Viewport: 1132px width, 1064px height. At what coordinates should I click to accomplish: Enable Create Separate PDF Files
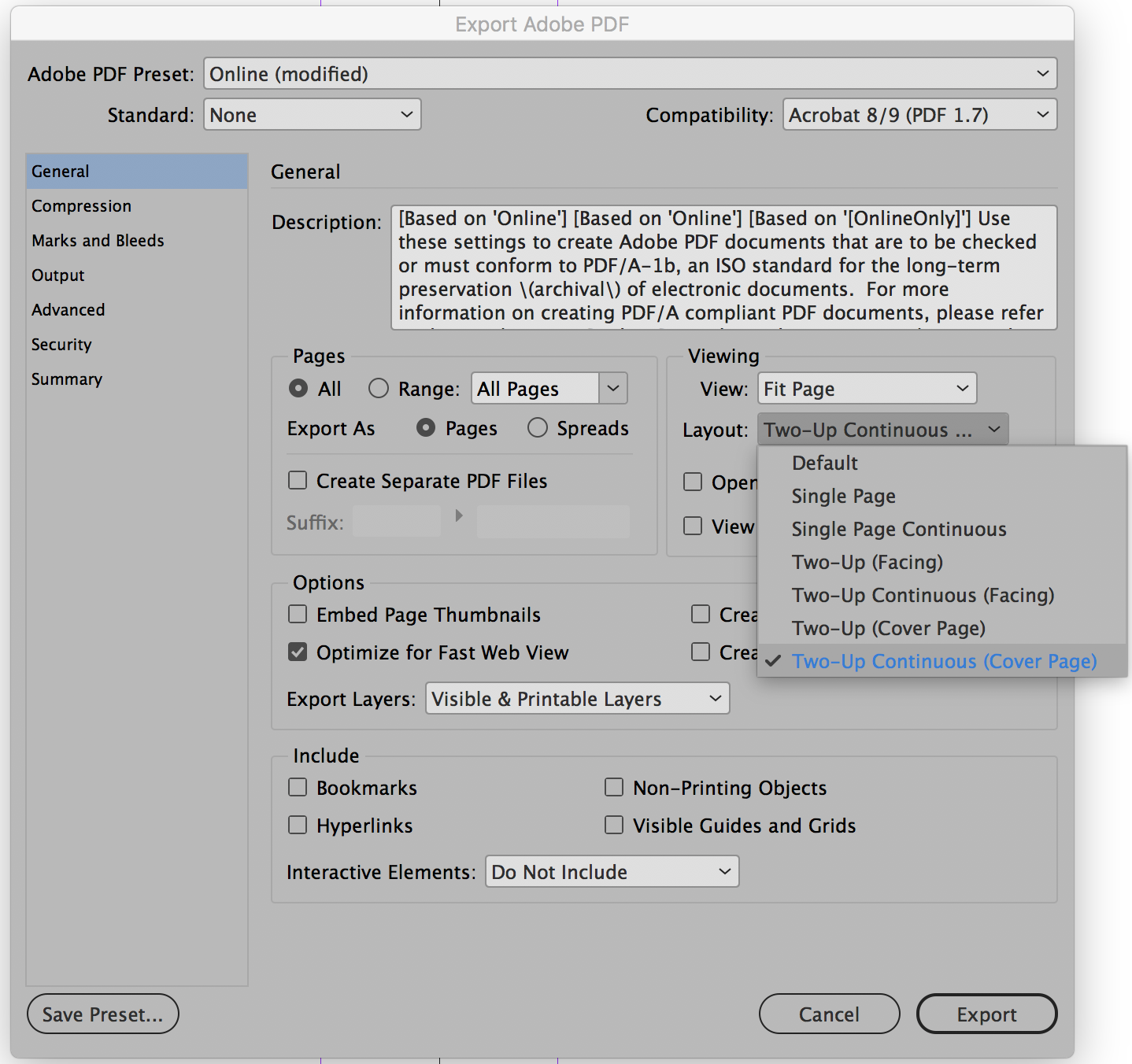[x=298, y=480]
